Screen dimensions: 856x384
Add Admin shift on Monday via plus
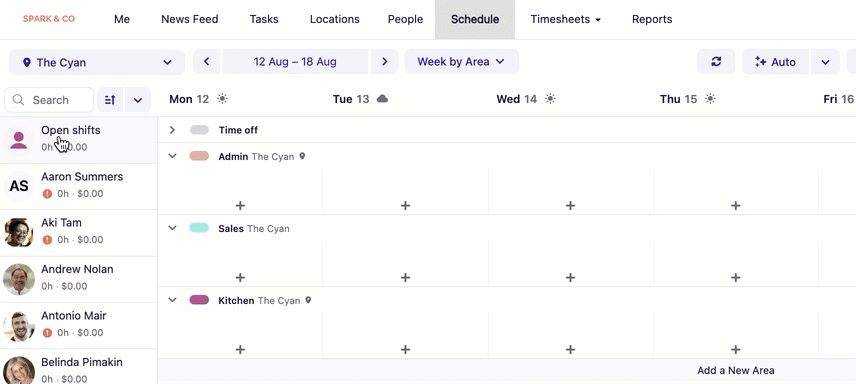240,205
